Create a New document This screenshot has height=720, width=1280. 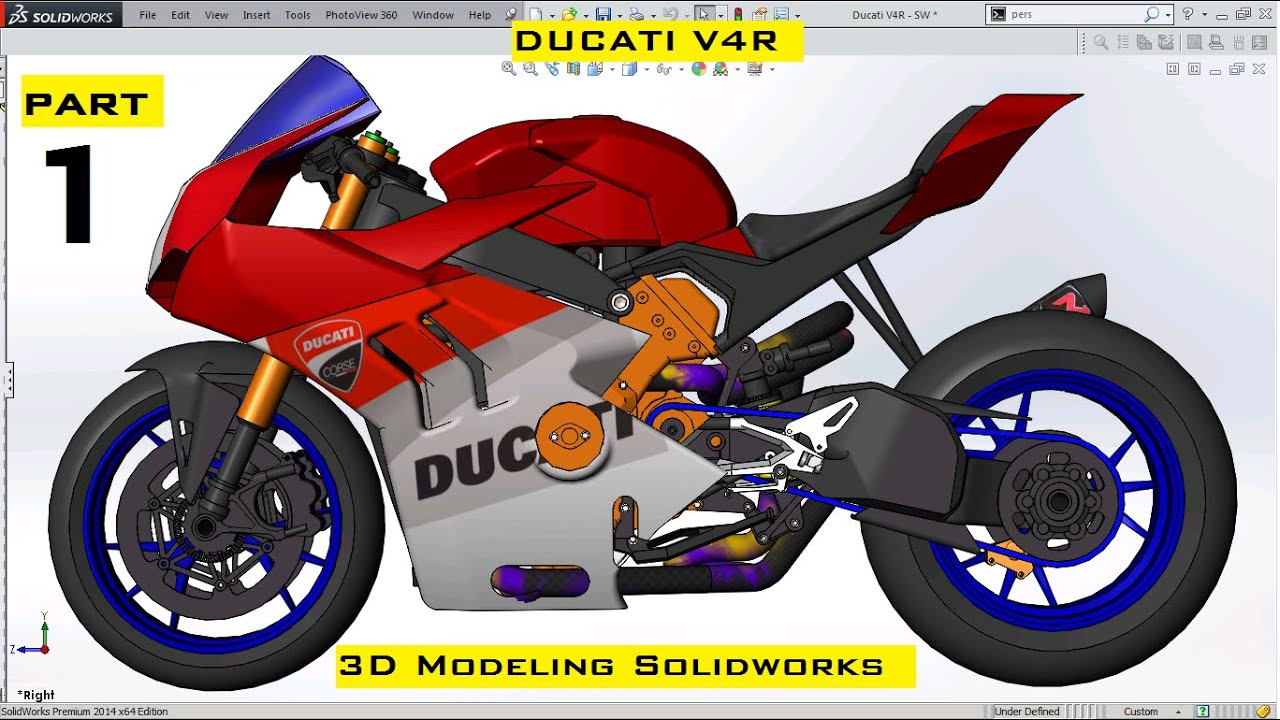(535, 14)
